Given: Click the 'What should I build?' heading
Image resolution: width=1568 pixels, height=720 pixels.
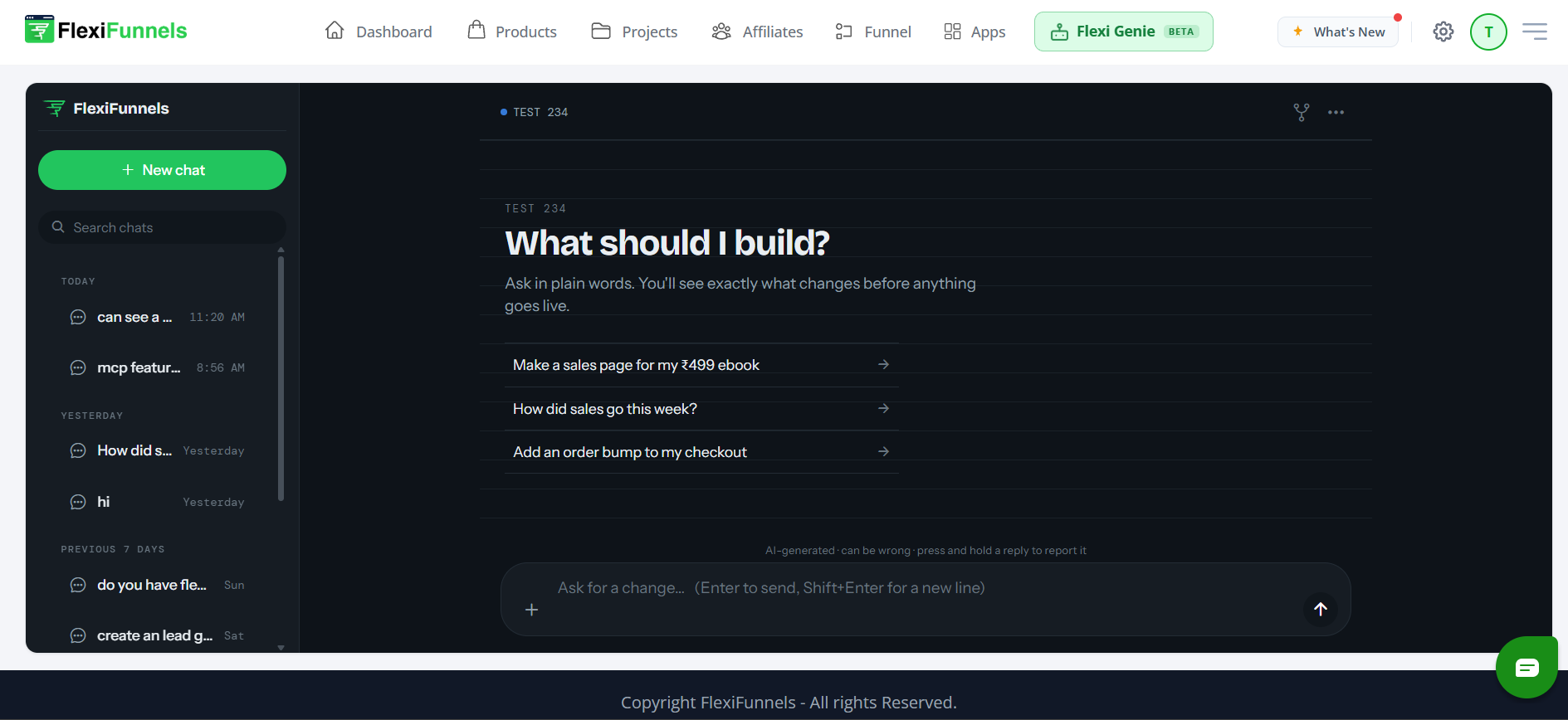Looking at the screenshot, I should click(667, 243).
